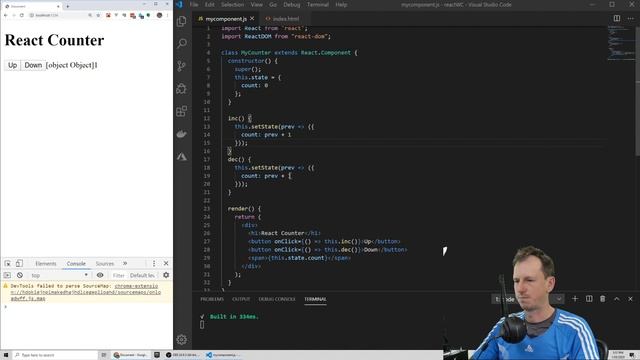
Task: Select the DevTools inspect element tool
Action: pos(8,263)
